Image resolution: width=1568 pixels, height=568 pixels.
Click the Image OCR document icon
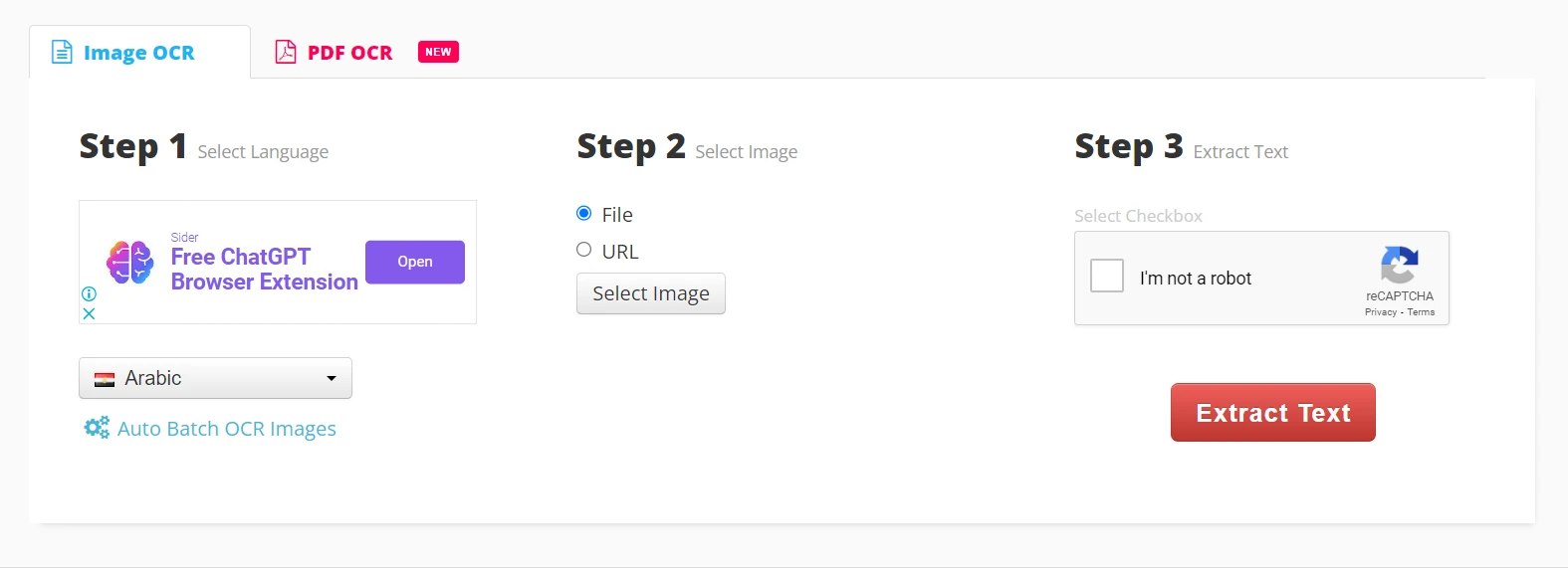(62, 53)
